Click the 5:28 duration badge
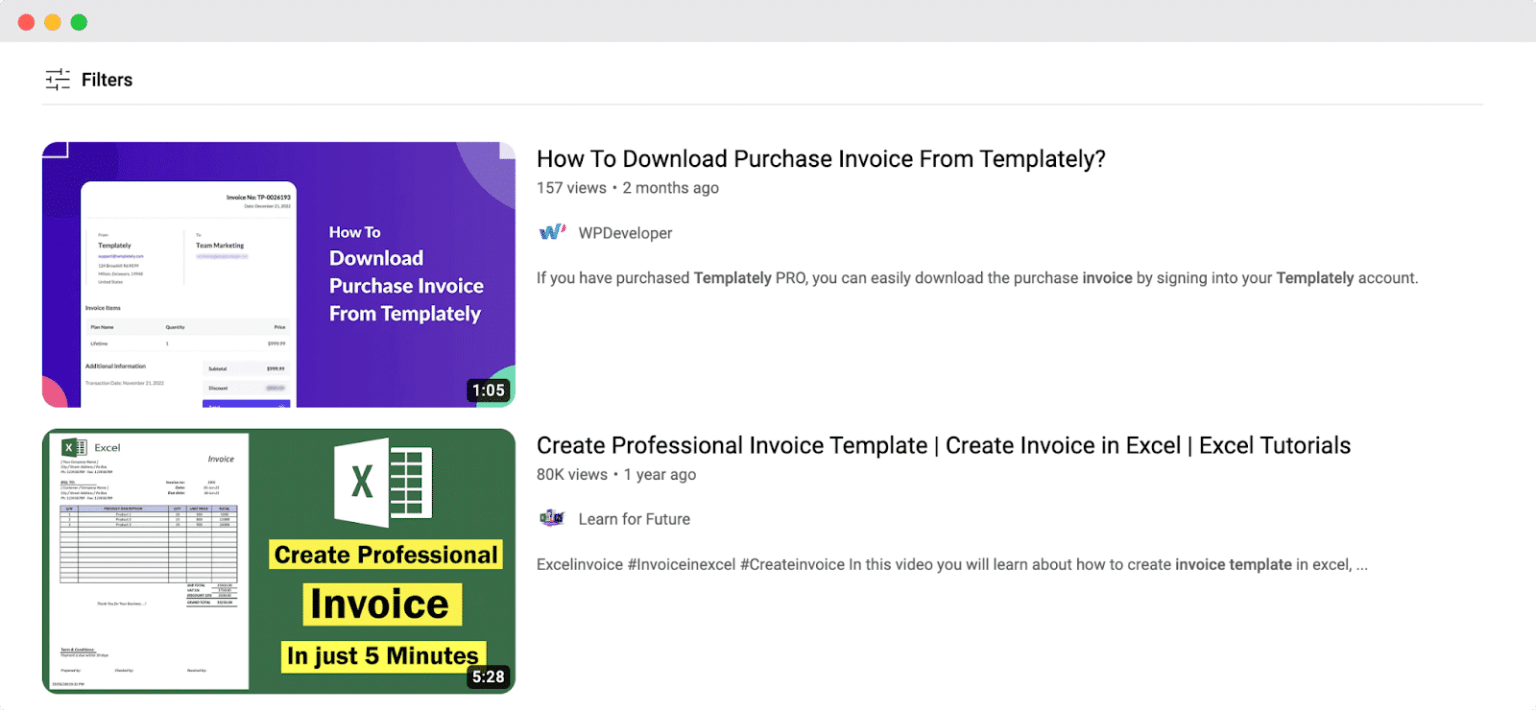The image size is (1536, 710). [489, 677]
